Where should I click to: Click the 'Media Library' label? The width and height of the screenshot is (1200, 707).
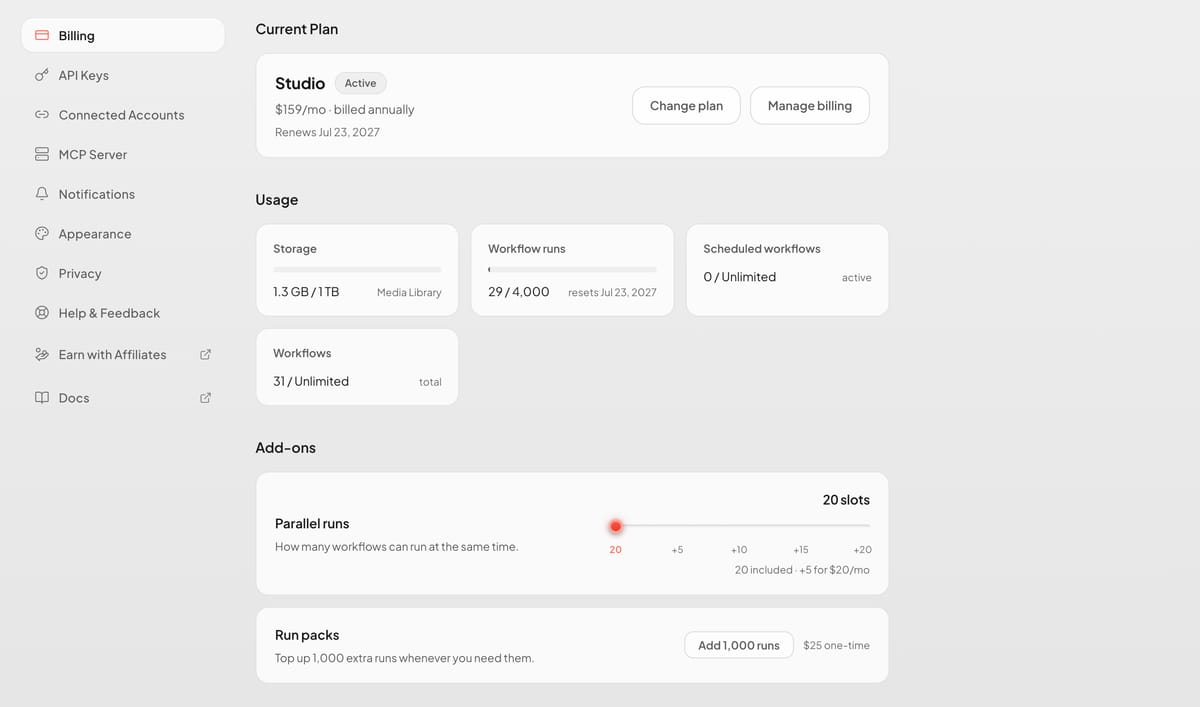coord(409,293)
